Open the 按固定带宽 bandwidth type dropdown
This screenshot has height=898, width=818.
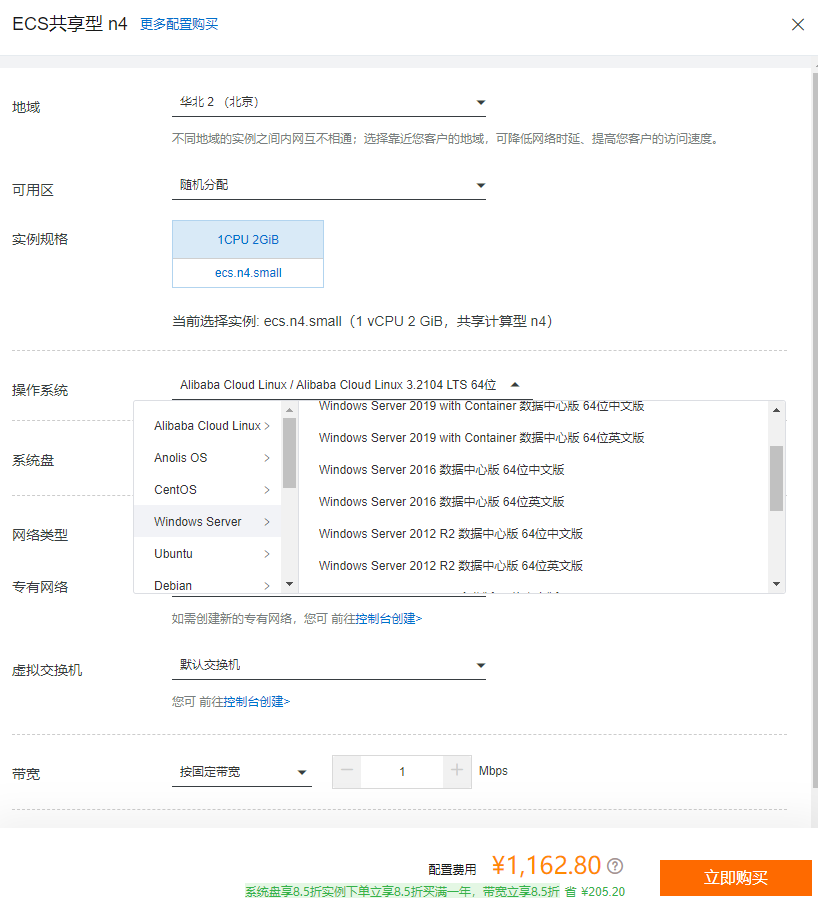click(x=242, y=773)
